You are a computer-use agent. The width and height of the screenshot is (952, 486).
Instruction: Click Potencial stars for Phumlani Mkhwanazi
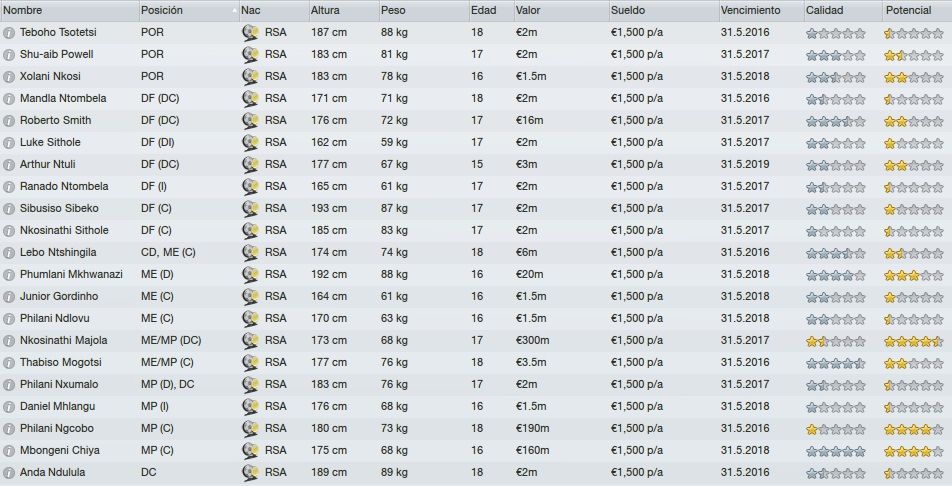click(x=913, y=275)
